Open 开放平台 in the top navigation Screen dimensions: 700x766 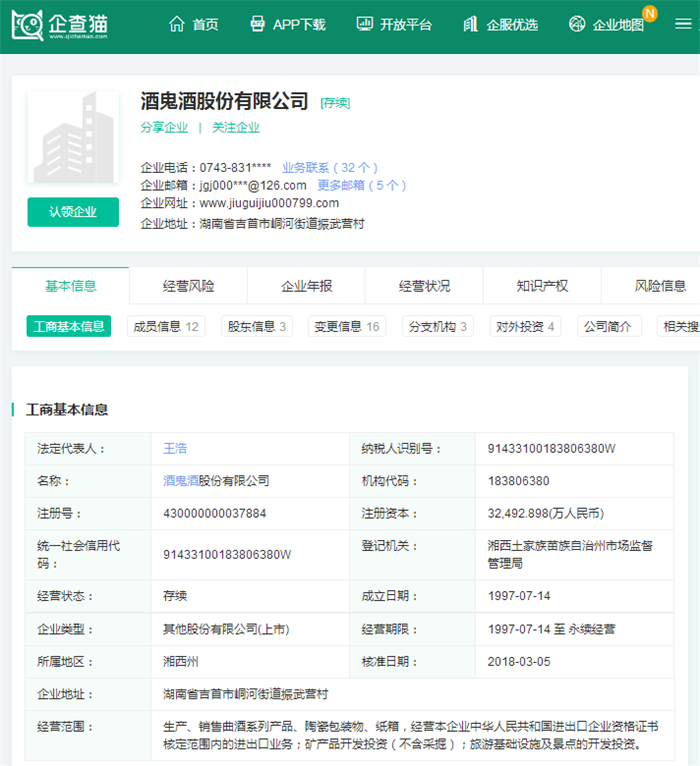coord(406,24)
